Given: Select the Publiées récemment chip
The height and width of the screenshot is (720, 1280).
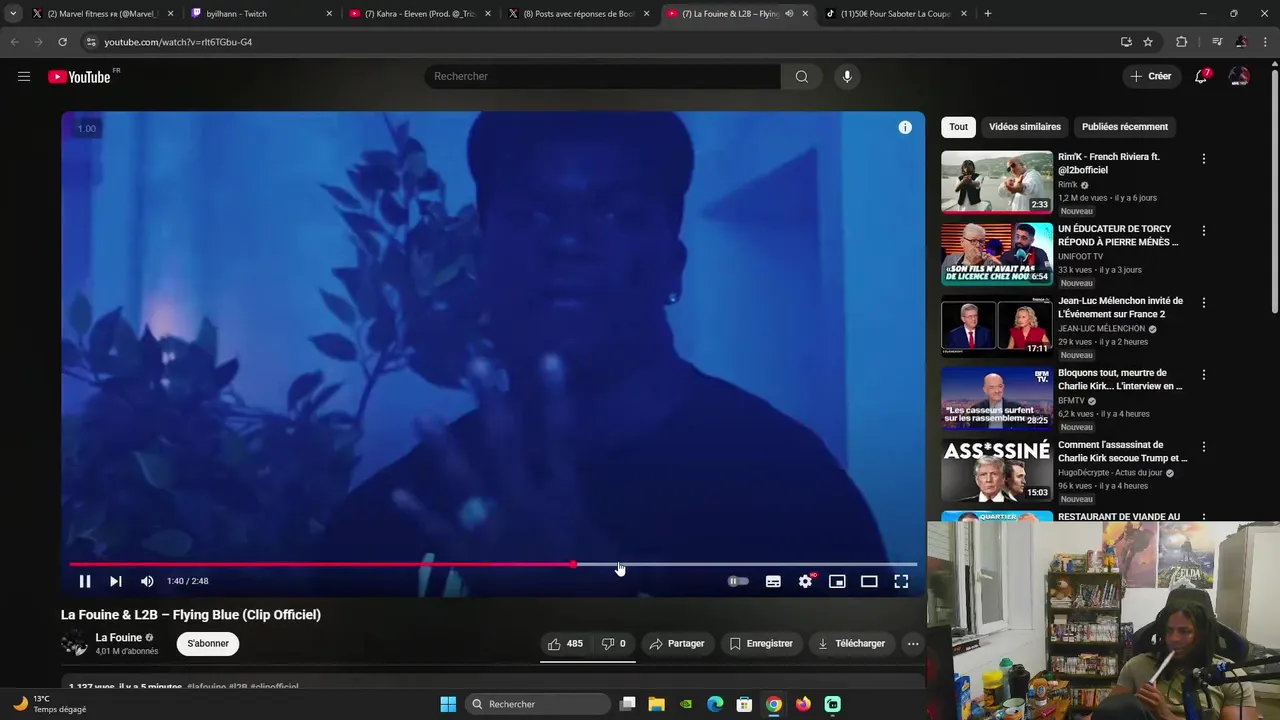Looking at the screenshot, I should pos(1125,127).
